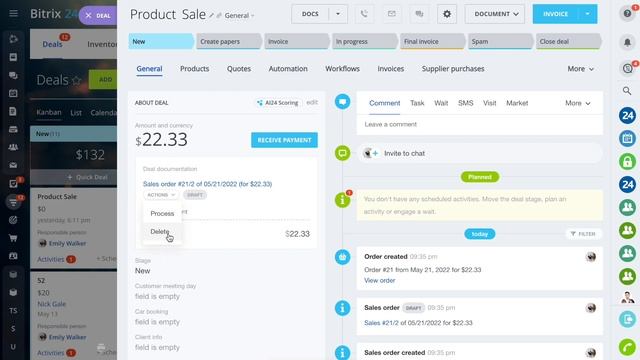Screen dimensions: 640x360
Task: Open the hamburger main menu
Action: [x=13, y=13]
